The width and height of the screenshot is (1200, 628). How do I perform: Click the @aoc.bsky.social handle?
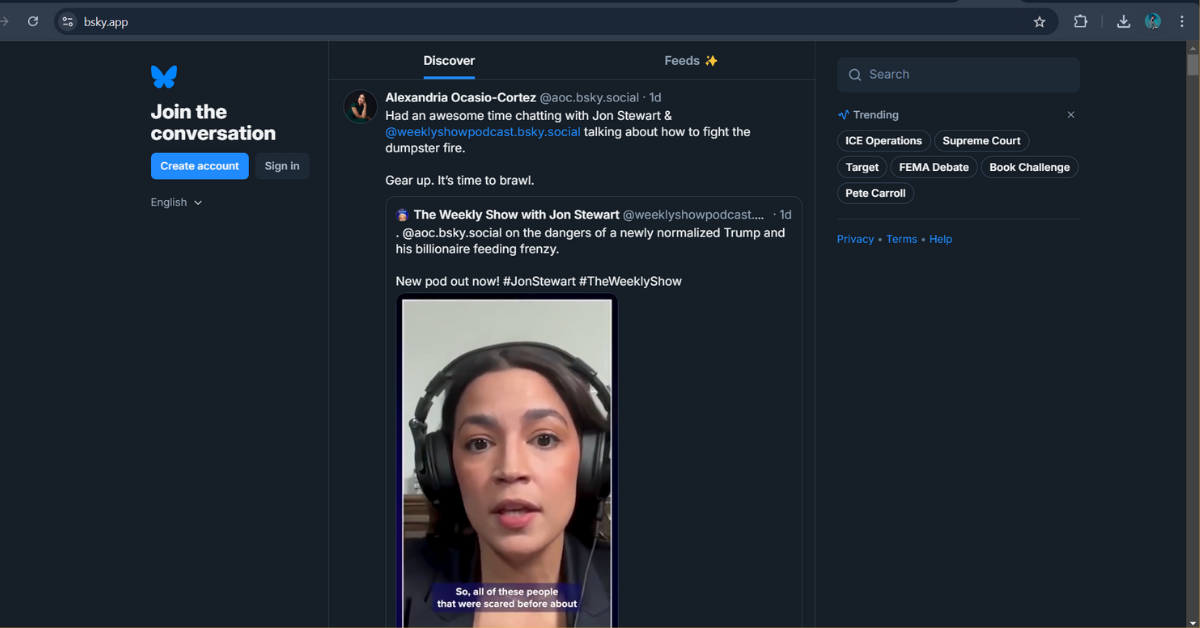(x=589, y=98)
